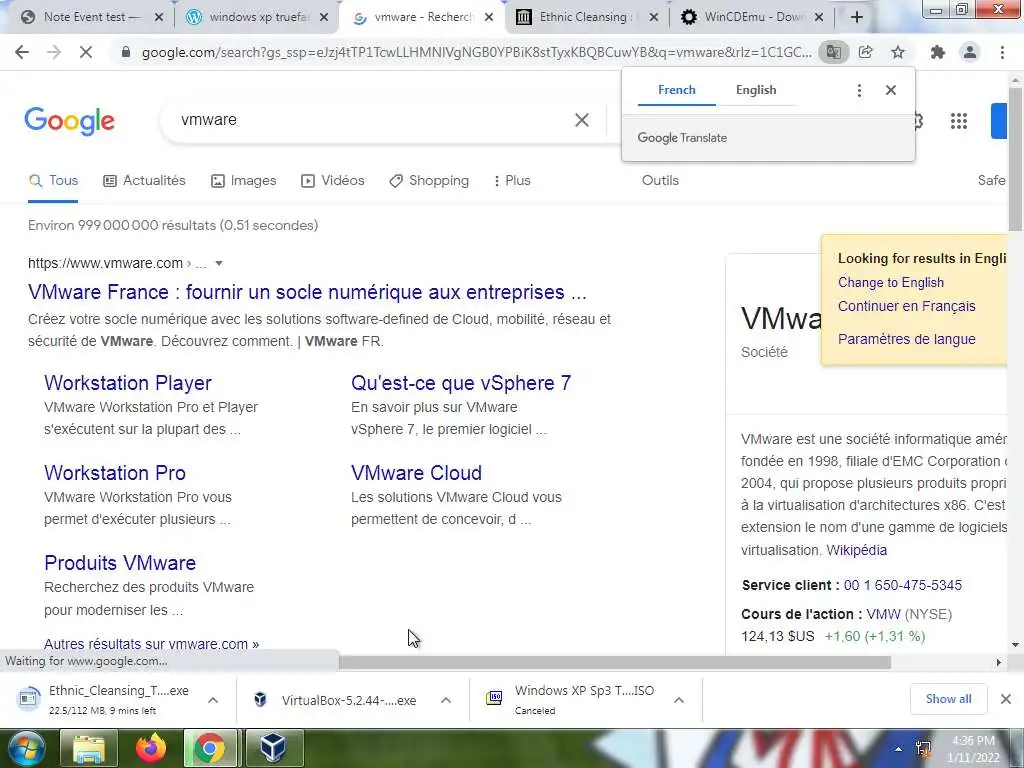The height and width of the screenshot is (768, 1024).
Task: Open the VMware Cloud link
Action: click(417, 473)
